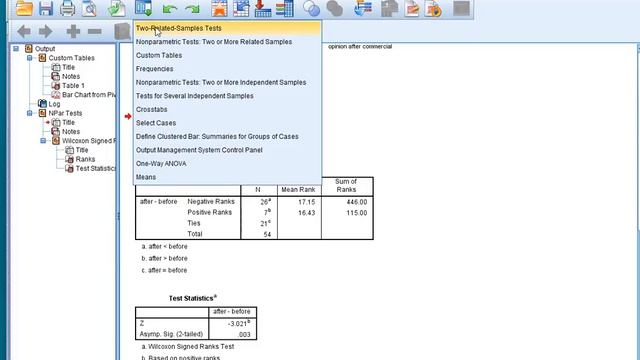Click the Mean Rank column header
The width and height of the screenshot is (640, 360).
(x=298, y=189)
